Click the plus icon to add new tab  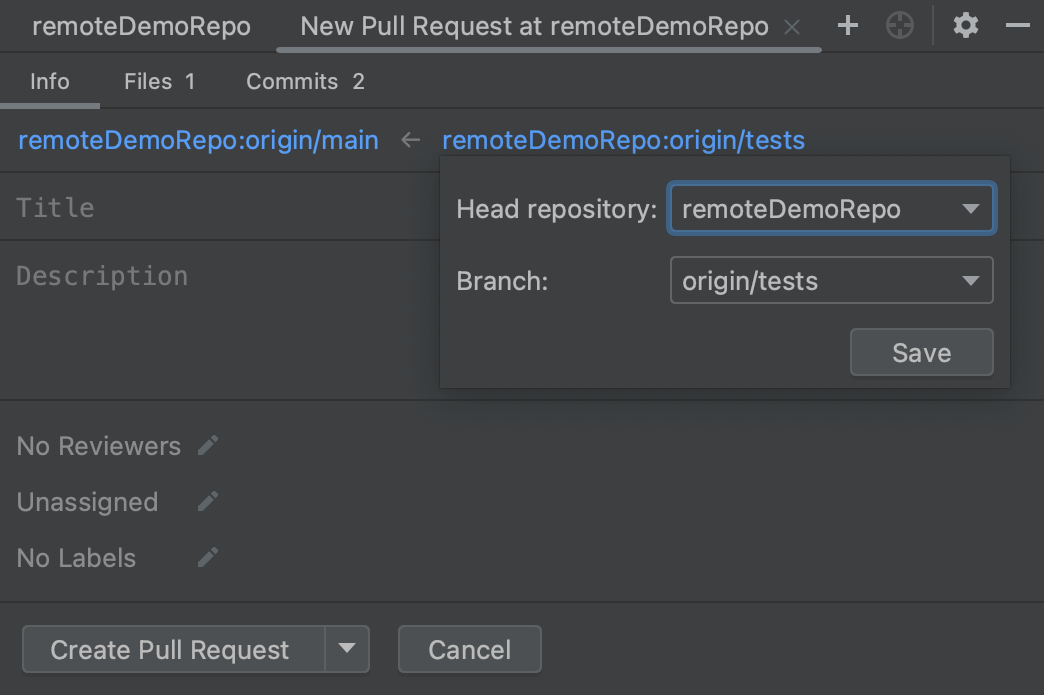pyautogui.click(x=848, y=26)
